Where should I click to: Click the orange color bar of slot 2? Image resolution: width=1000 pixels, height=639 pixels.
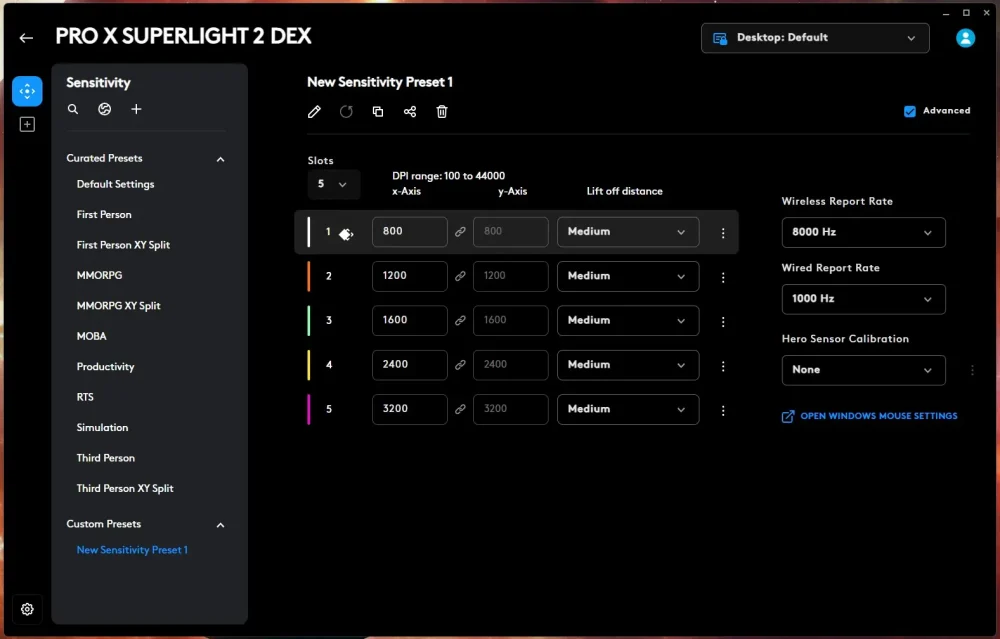point(309,276)
